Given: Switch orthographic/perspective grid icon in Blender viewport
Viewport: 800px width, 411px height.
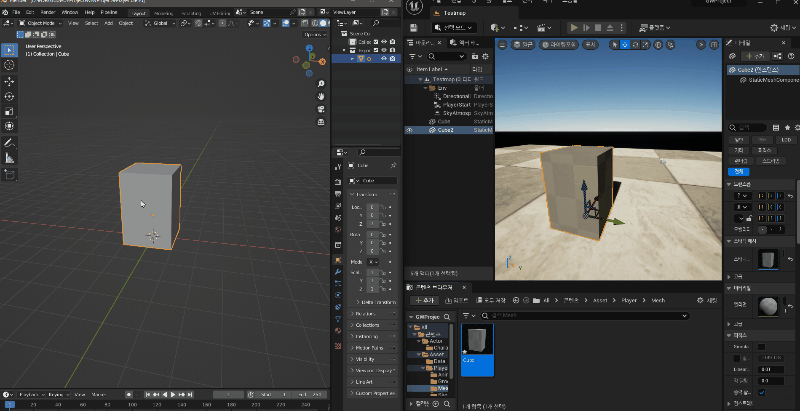Looking at the screenshot, I should pos(321,122).
